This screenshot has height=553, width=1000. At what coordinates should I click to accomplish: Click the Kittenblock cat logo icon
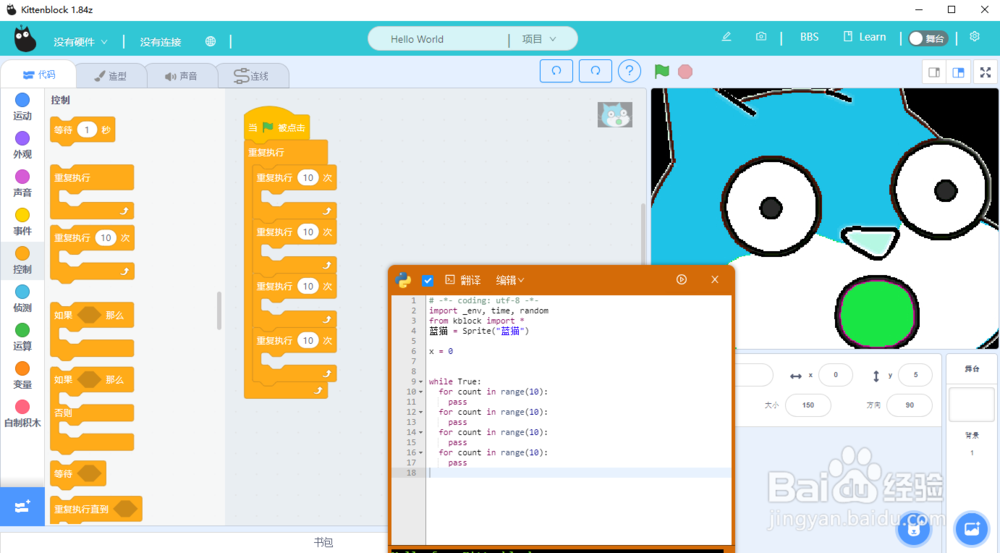(25, 39)
